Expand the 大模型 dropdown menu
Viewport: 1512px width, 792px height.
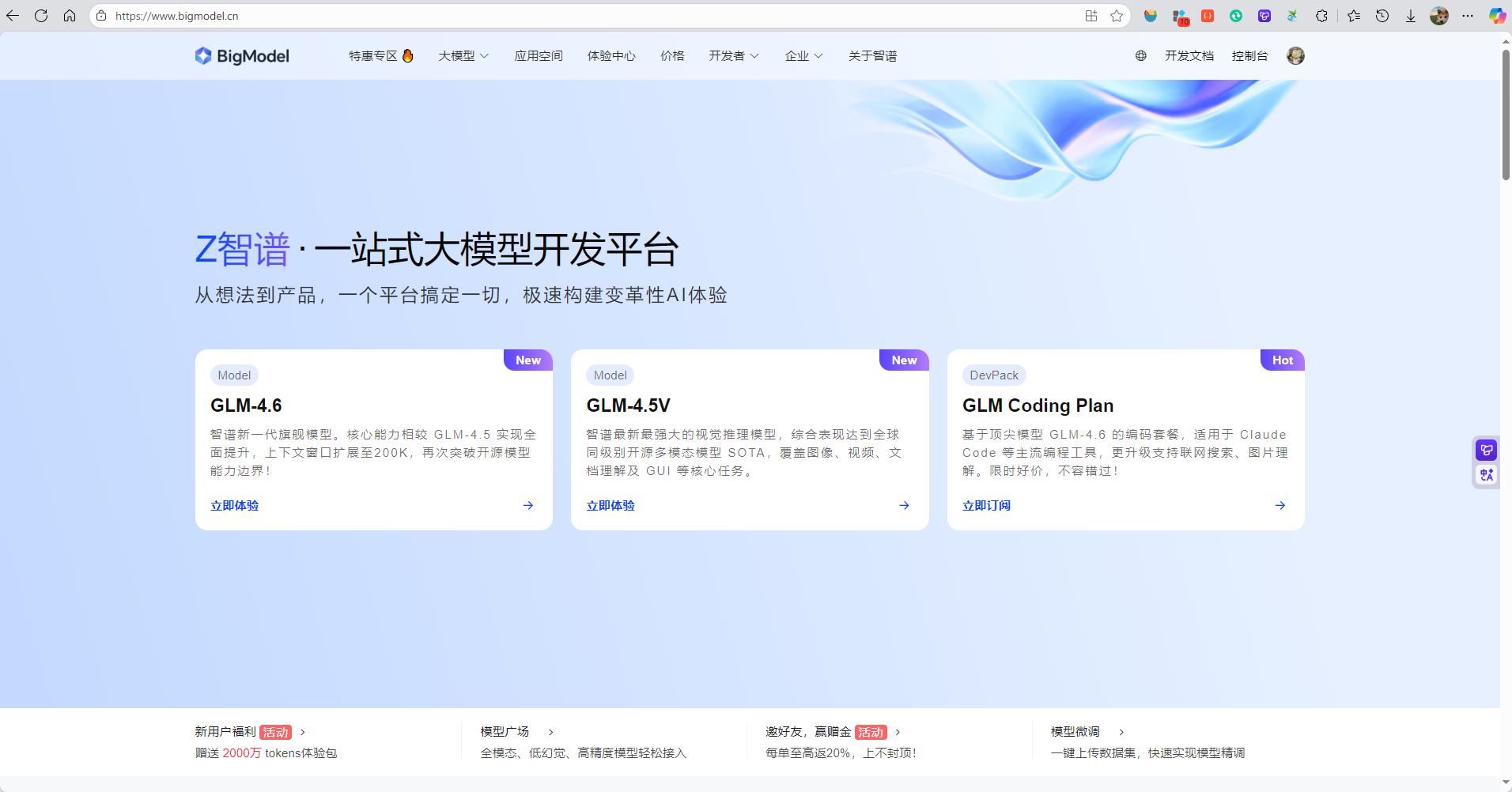coord(463,55)
